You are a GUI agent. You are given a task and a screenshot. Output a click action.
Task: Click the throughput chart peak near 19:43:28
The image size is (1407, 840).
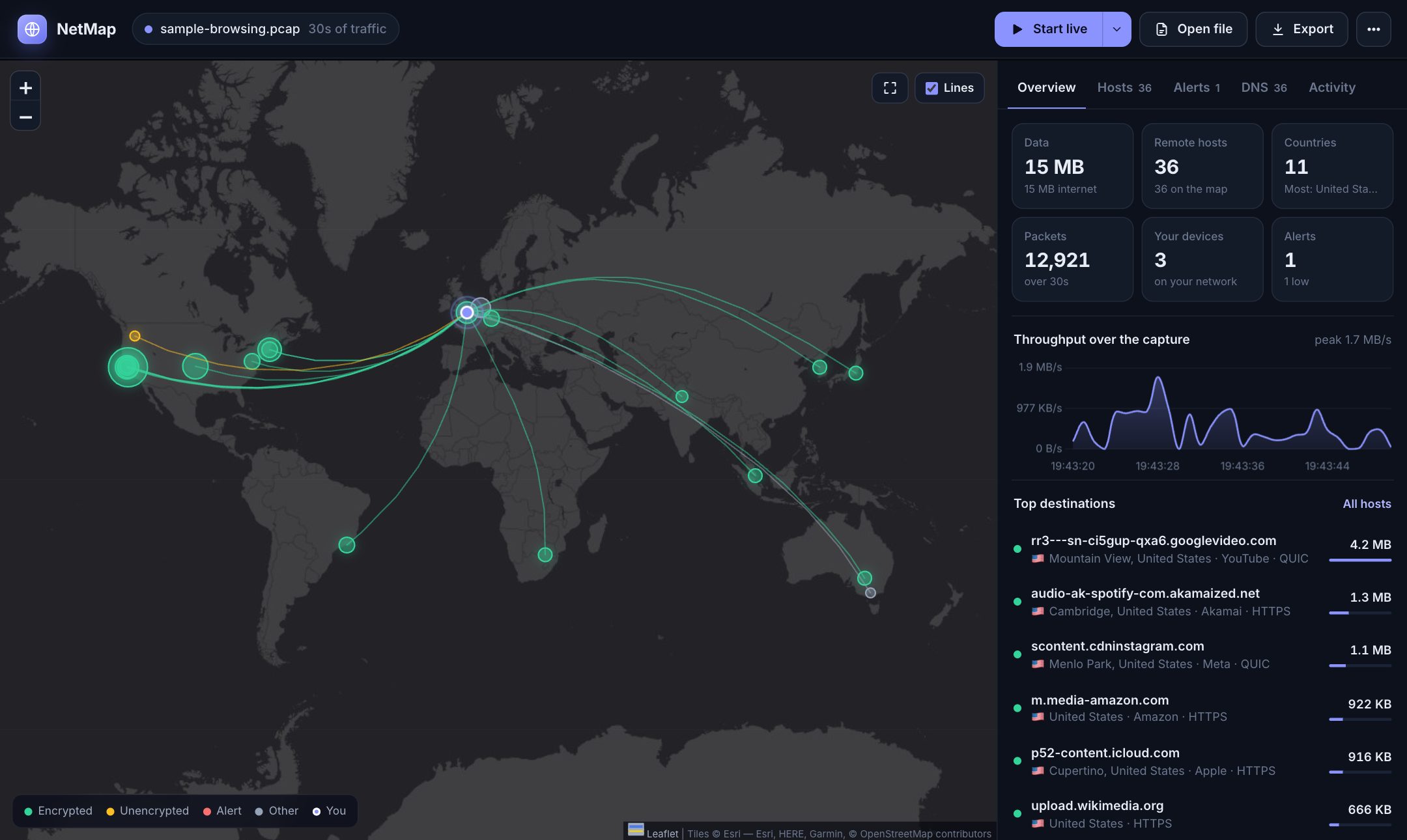click(1158, 378)
